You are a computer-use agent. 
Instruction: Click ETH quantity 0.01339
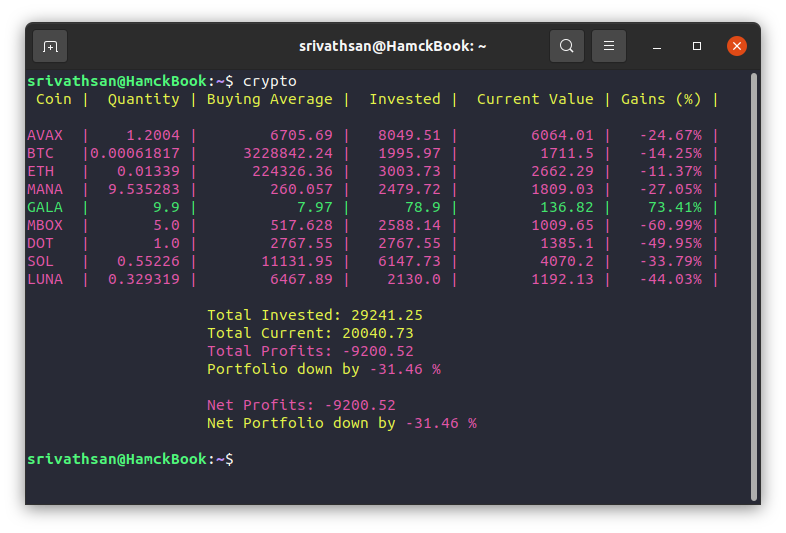[x=148, y=171]
